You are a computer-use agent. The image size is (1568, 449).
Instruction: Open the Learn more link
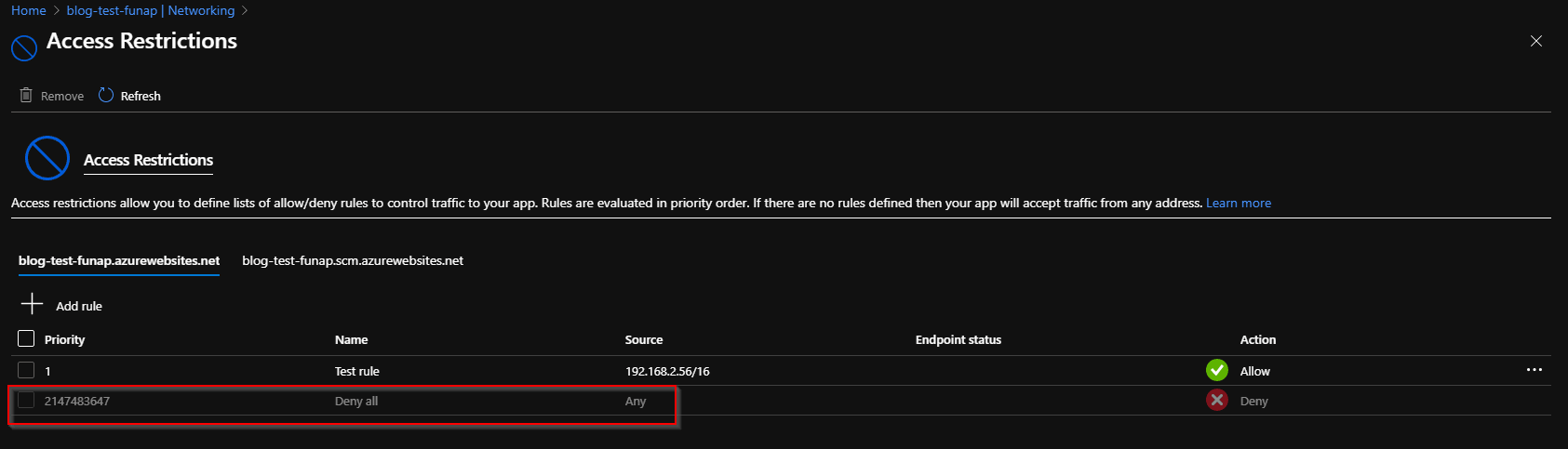pos(1239,203)
